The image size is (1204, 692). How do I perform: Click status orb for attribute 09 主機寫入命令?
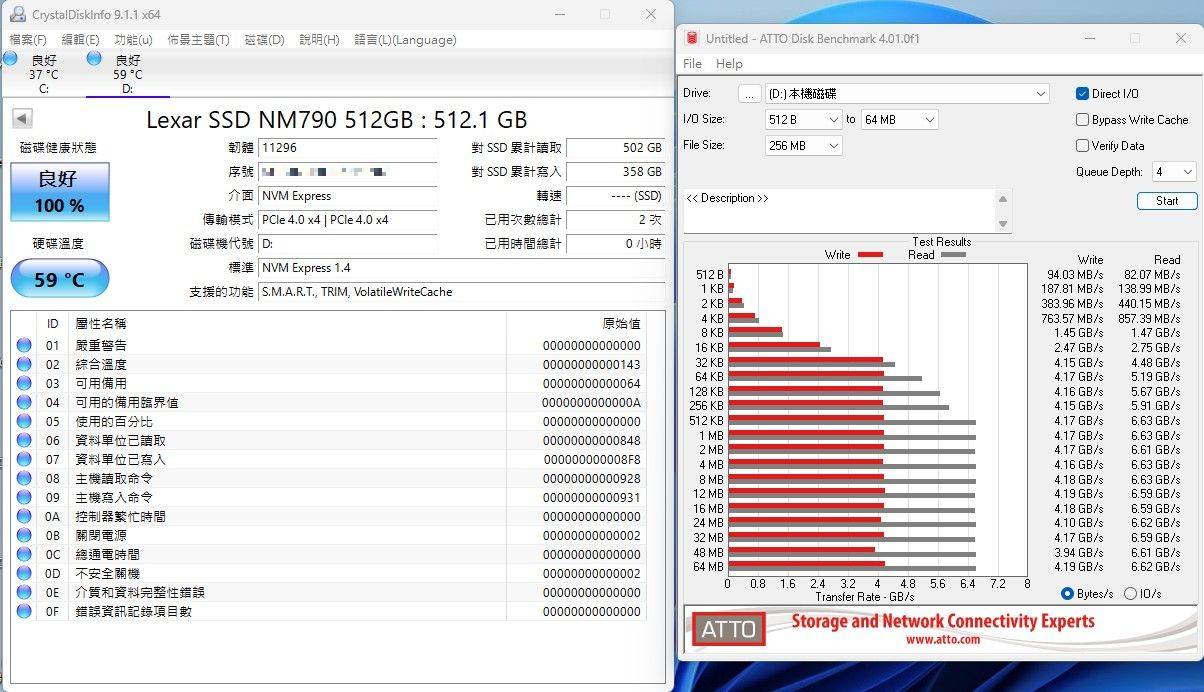tap(24, 497)
